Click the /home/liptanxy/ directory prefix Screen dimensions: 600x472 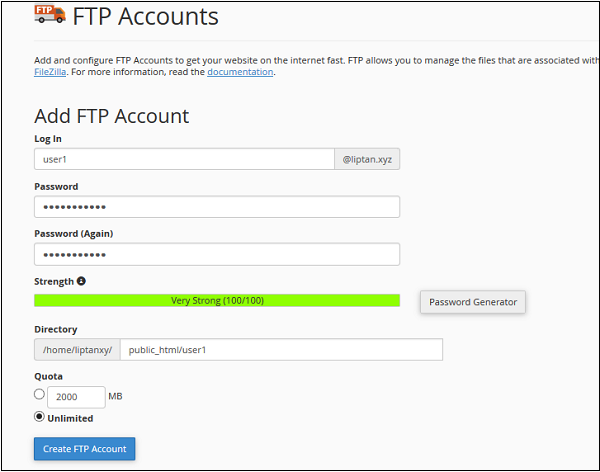[x=77, y=349]
